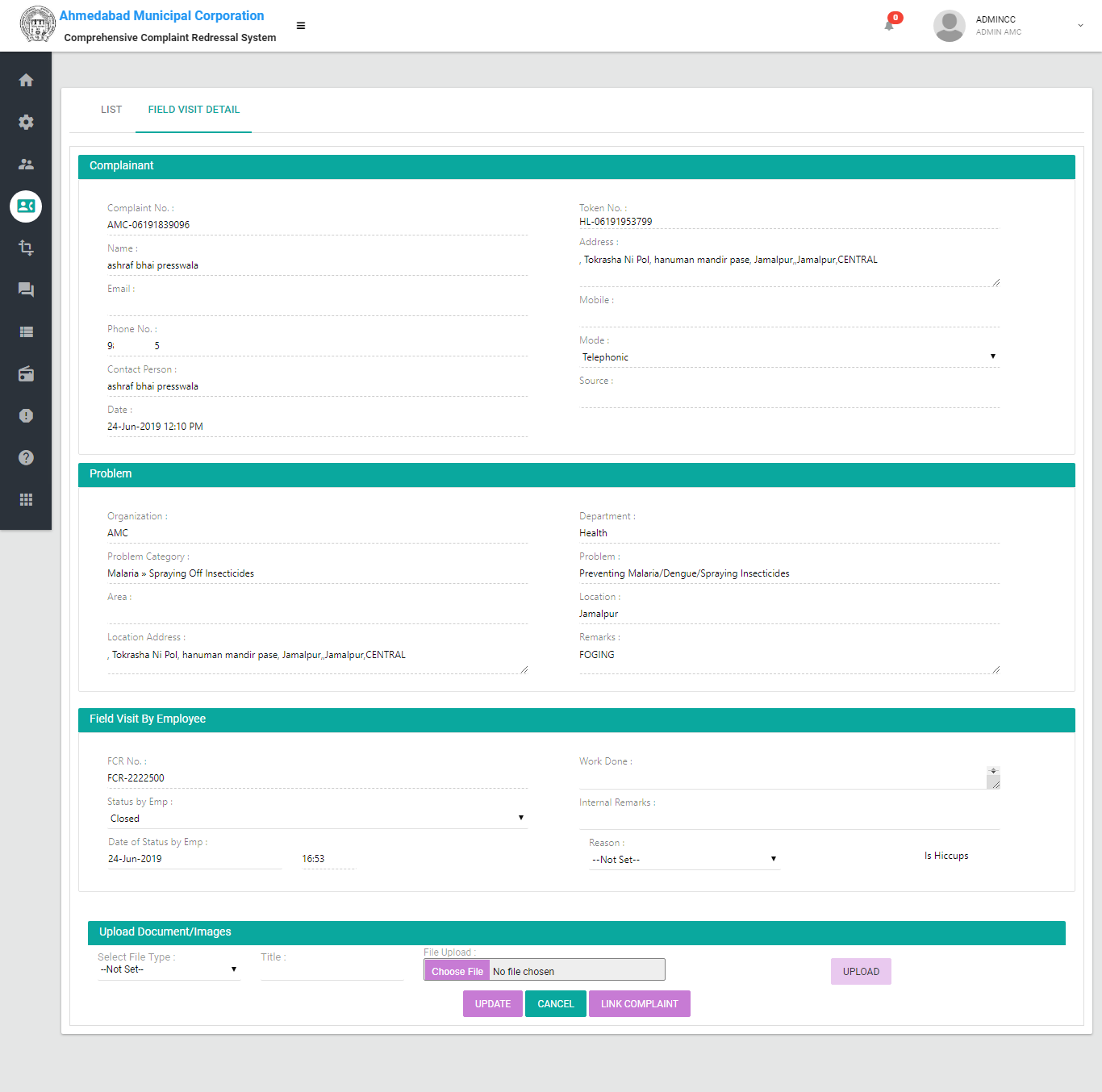The width and height of the screenshot is (1102, 1092).
Task: Click the CANCEL button
Action: point(556,1004)
